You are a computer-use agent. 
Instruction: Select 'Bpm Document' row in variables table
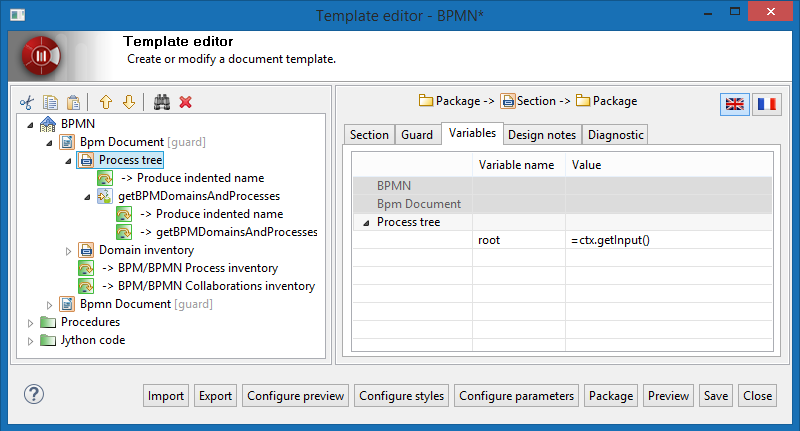point(562,204)
